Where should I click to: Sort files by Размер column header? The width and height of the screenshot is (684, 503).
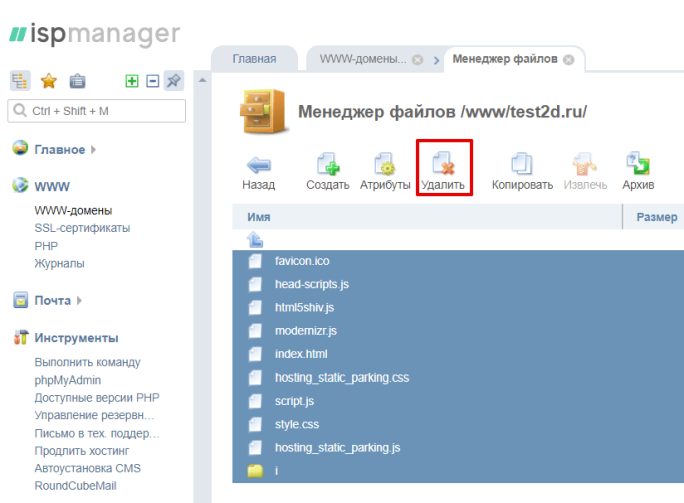[657, 217]
